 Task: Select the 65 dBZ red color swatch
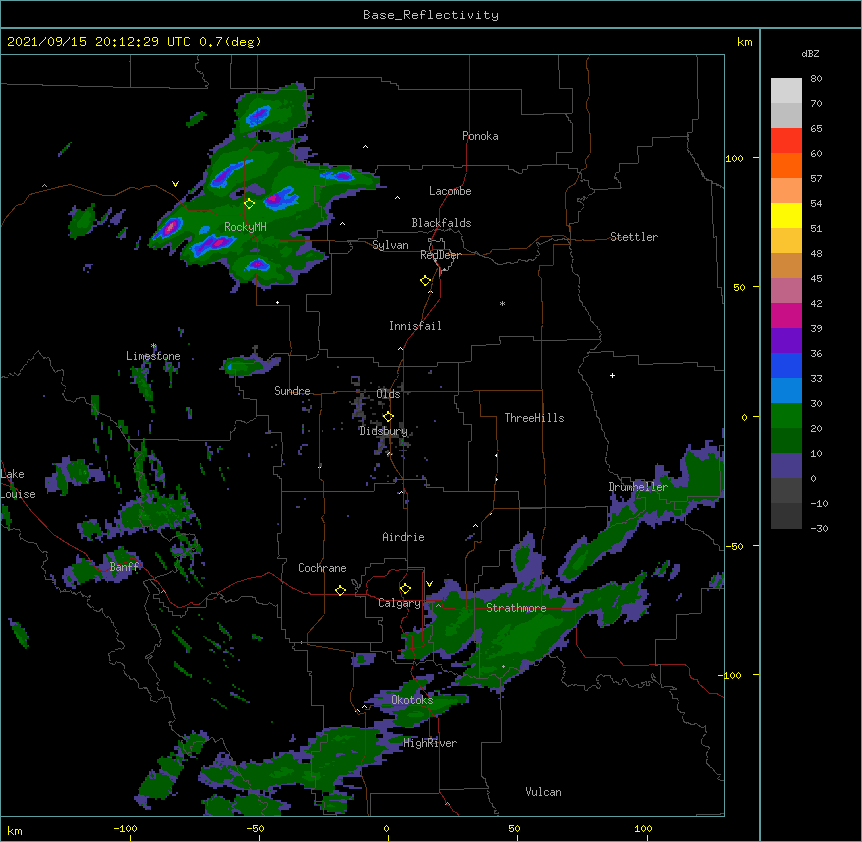click(x=786, y=141)
